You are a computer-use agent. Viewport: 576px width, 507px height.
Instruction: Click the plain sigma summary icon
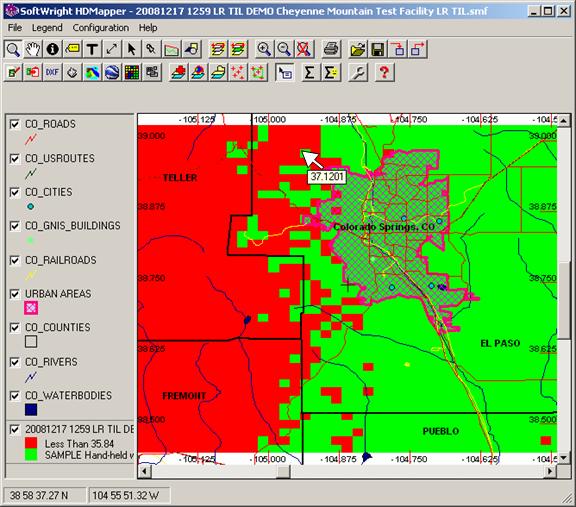[x=310, y=72]
